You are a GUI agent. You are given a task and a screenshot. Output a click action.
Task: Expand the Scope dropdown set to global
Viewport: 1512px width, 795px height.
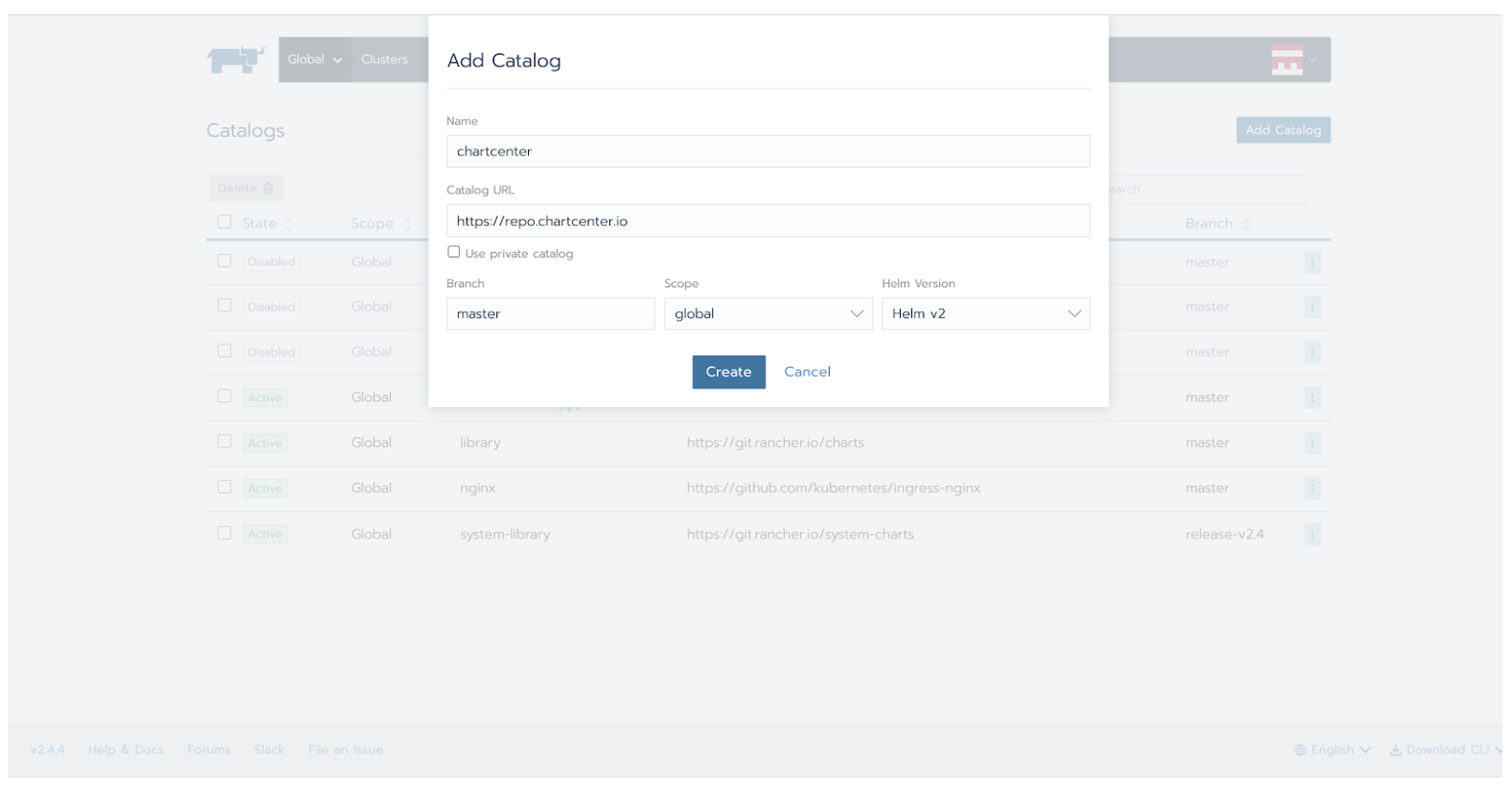[767, 314]
